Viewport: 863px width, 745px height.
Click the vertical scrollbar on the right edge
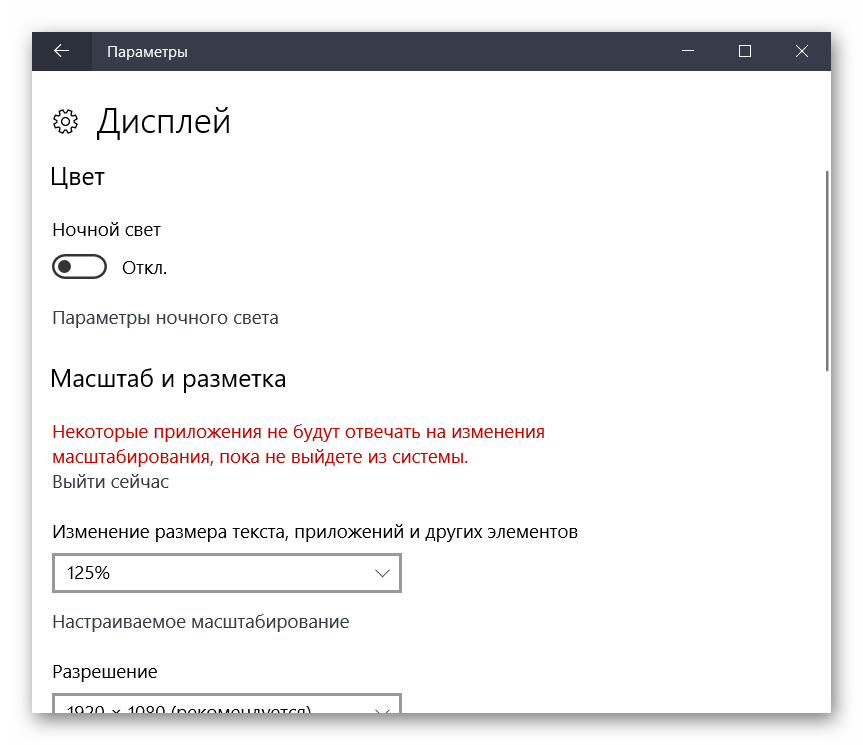826,270
